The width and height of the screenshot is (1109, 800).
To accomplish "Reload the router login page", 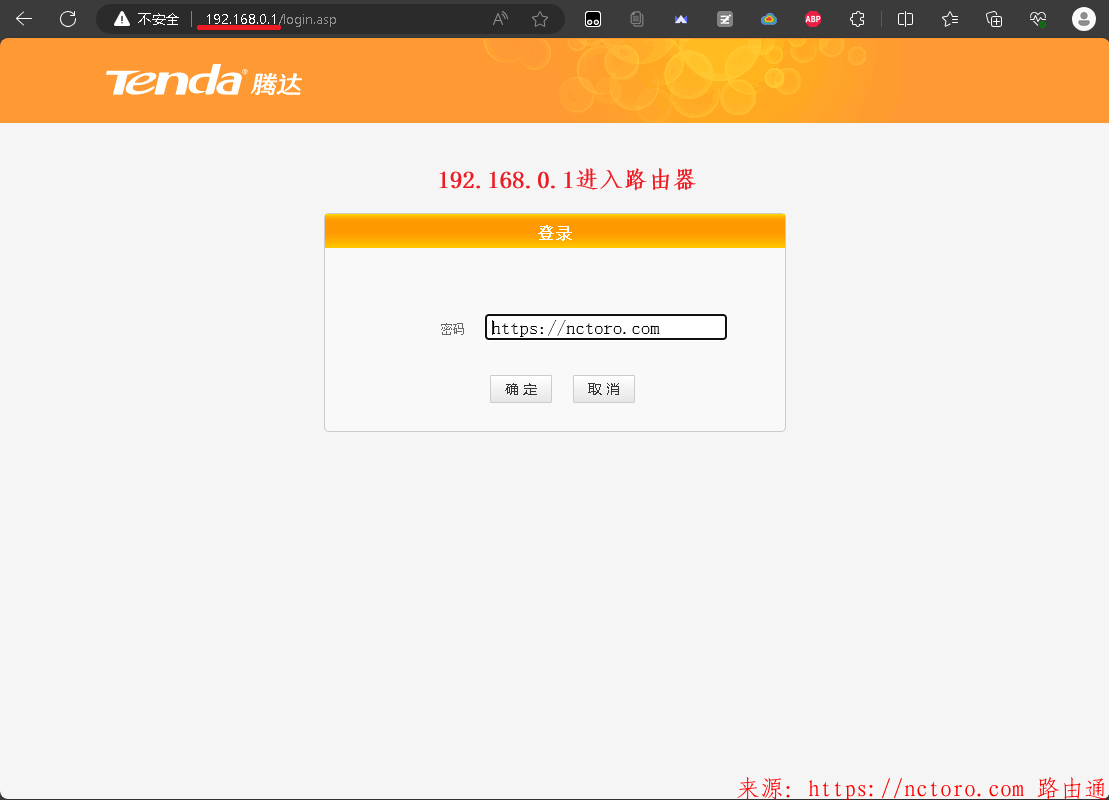I will tap(68, 19).
